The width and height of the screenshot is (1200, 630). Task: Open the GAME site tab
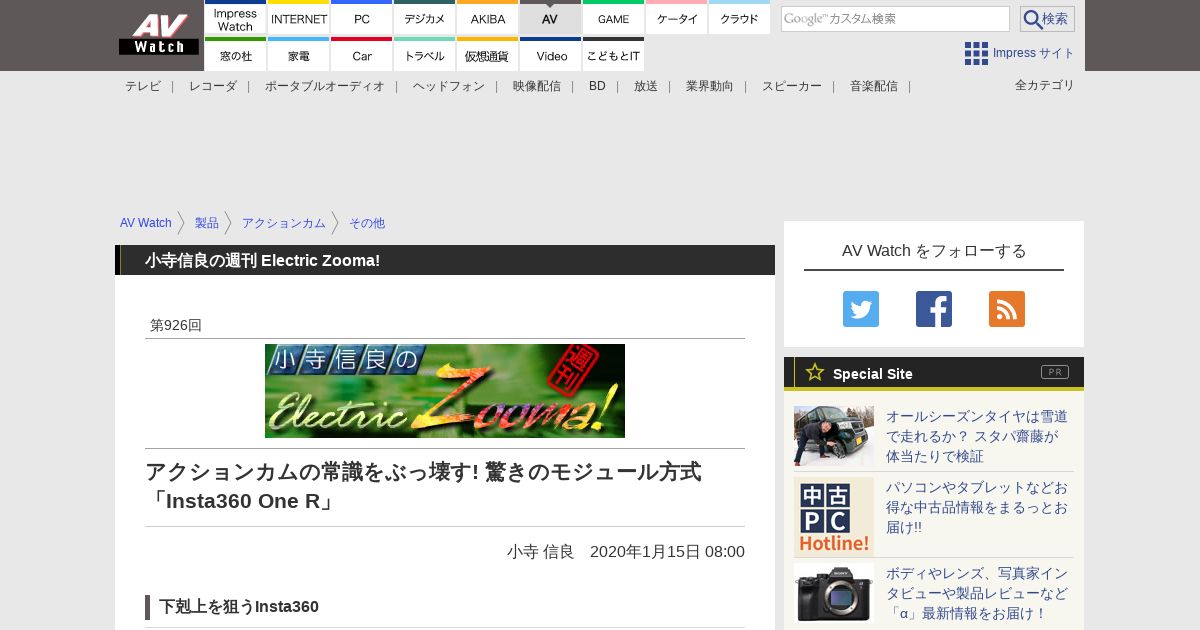613,18
